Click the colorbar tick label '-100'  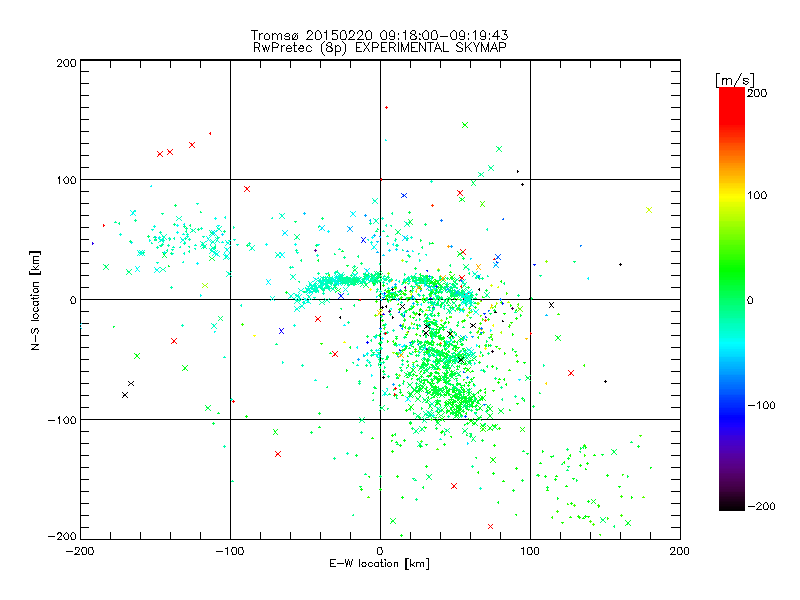click(x=761, y=406)
